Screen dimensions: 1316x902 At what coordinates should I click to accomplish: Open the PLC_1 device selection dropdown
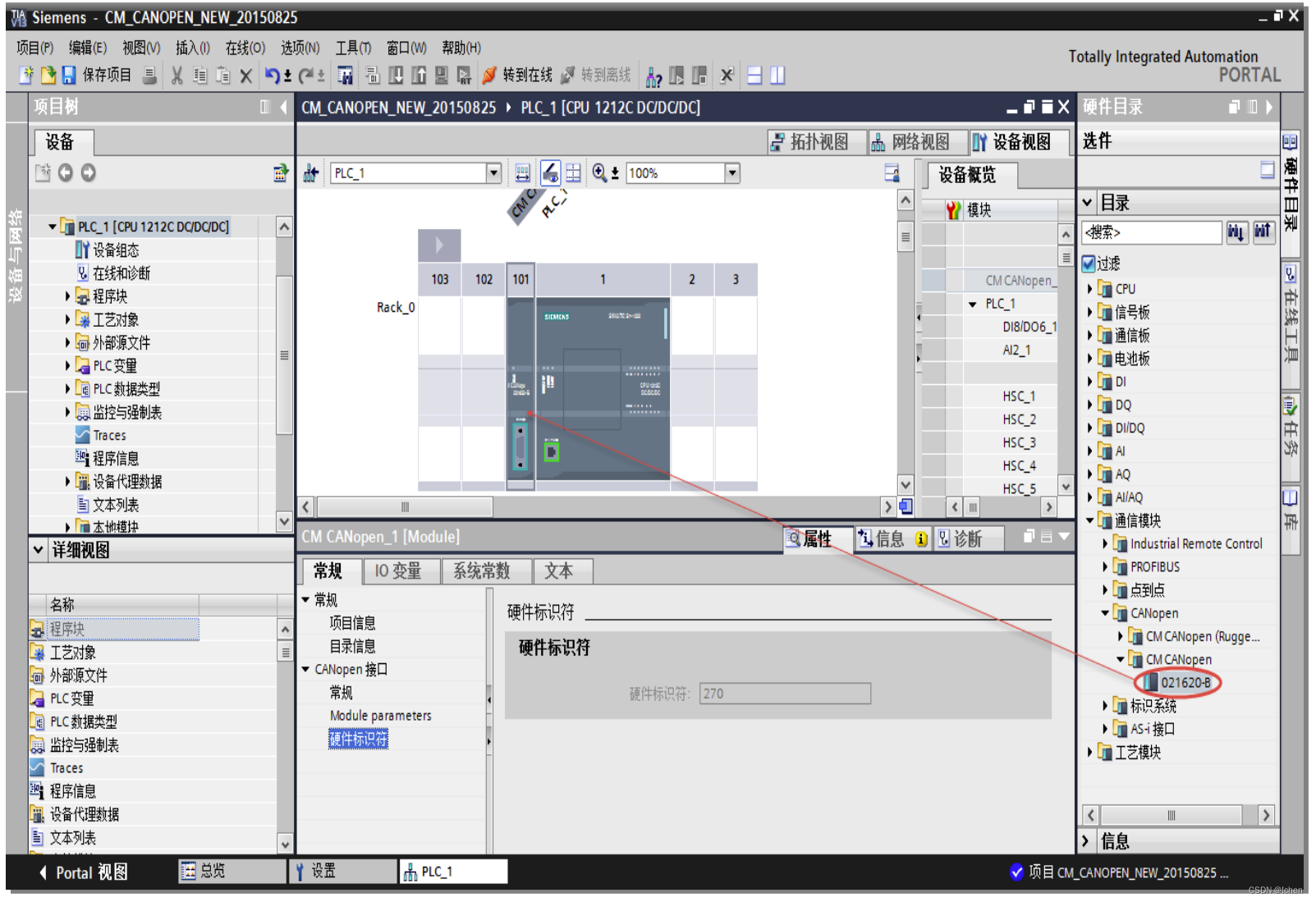493,173
